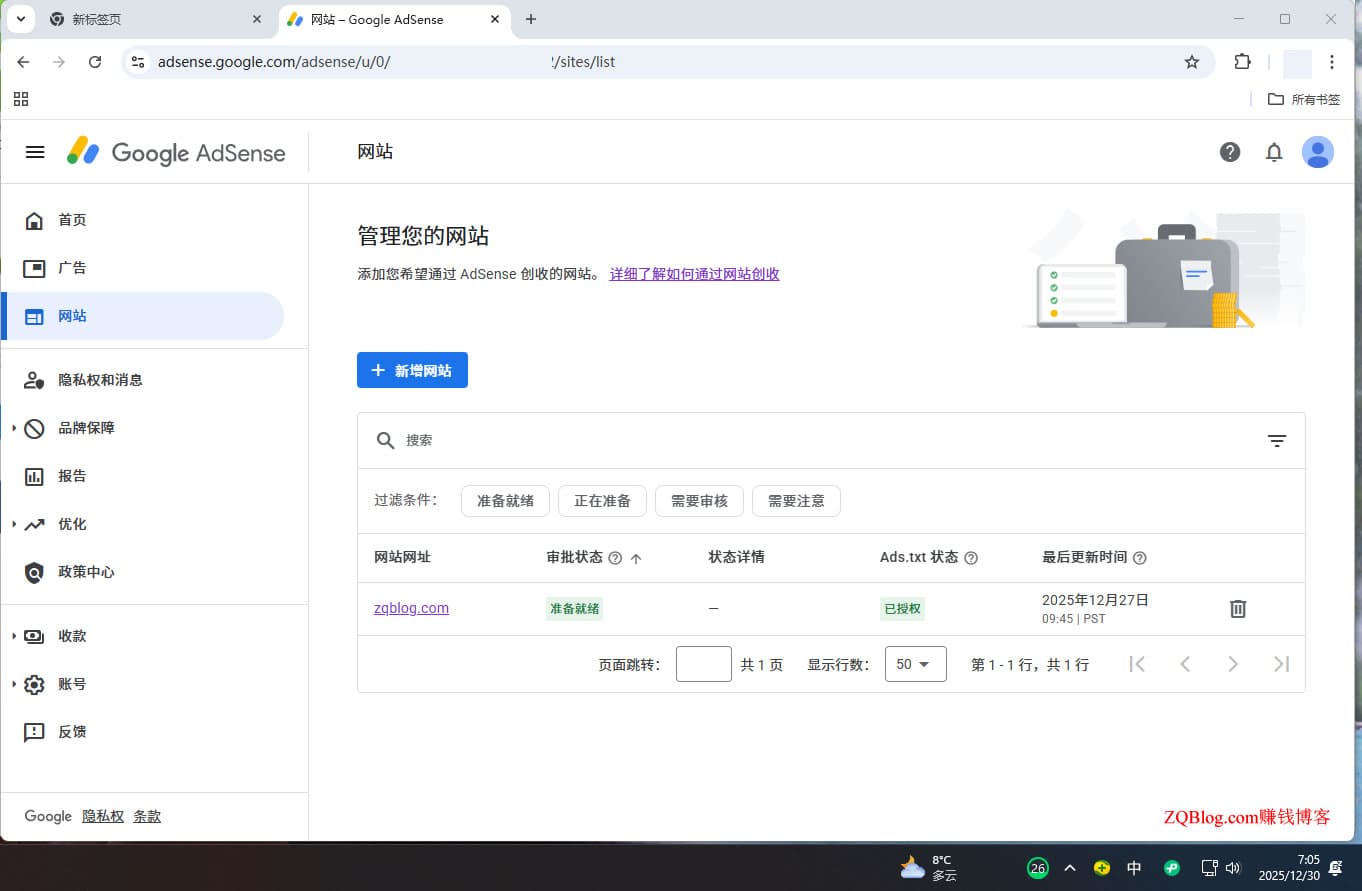This screenshot has height=891, width=1362.
Task: Open 详细了解如何通过网站创收 link
Action: point(694,274)
